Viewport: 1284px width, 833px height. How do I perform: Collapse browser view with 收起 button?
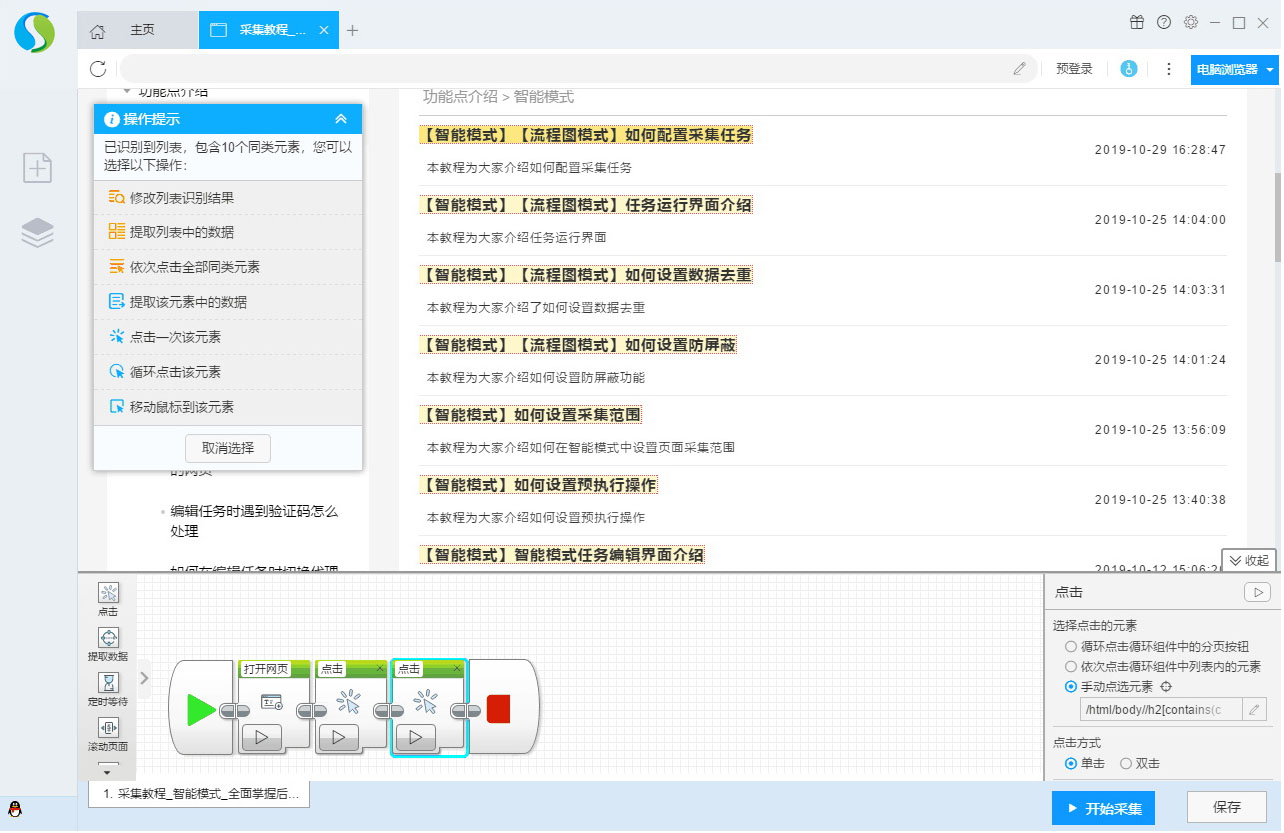pos(1248,561)
